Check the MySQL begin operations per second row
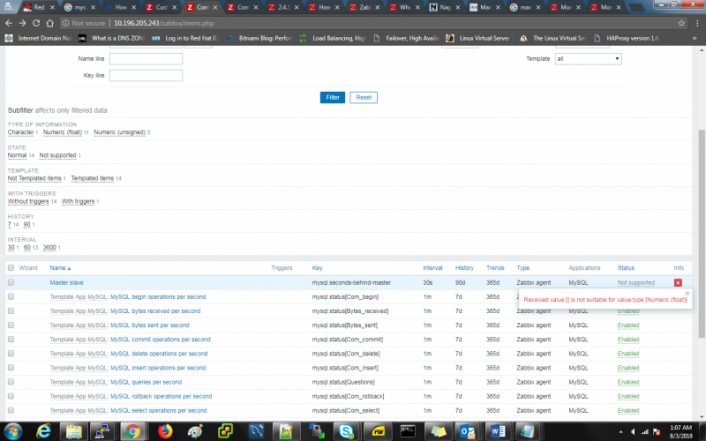The height and width of the screenshot is (441, 706). tap(11, 297)
